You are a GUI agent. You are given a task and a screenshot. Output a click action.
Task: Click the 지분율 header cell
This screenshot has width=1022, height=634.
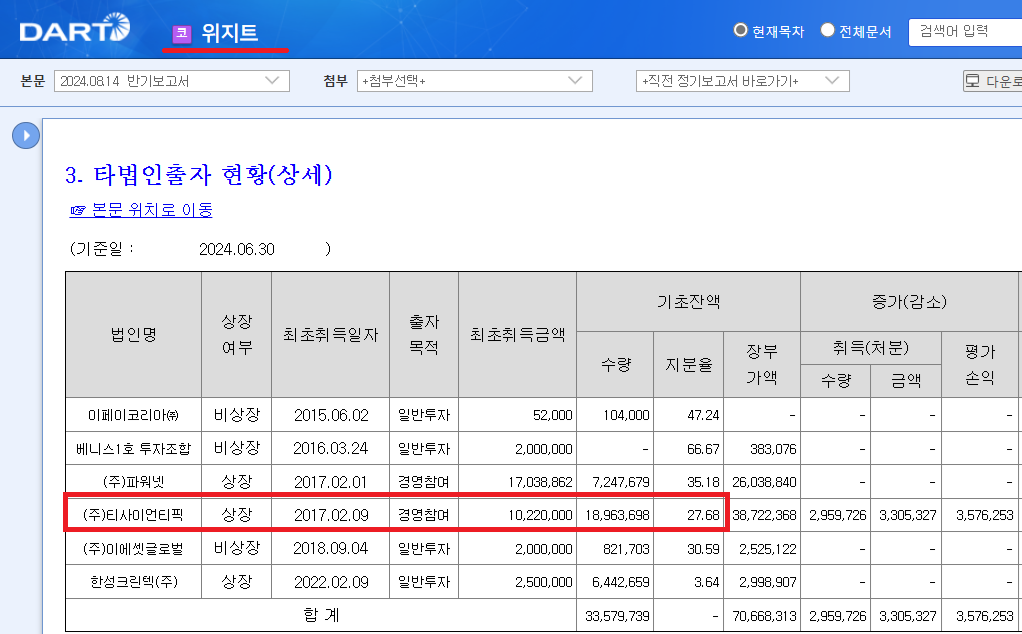click(x=688, y=364)
